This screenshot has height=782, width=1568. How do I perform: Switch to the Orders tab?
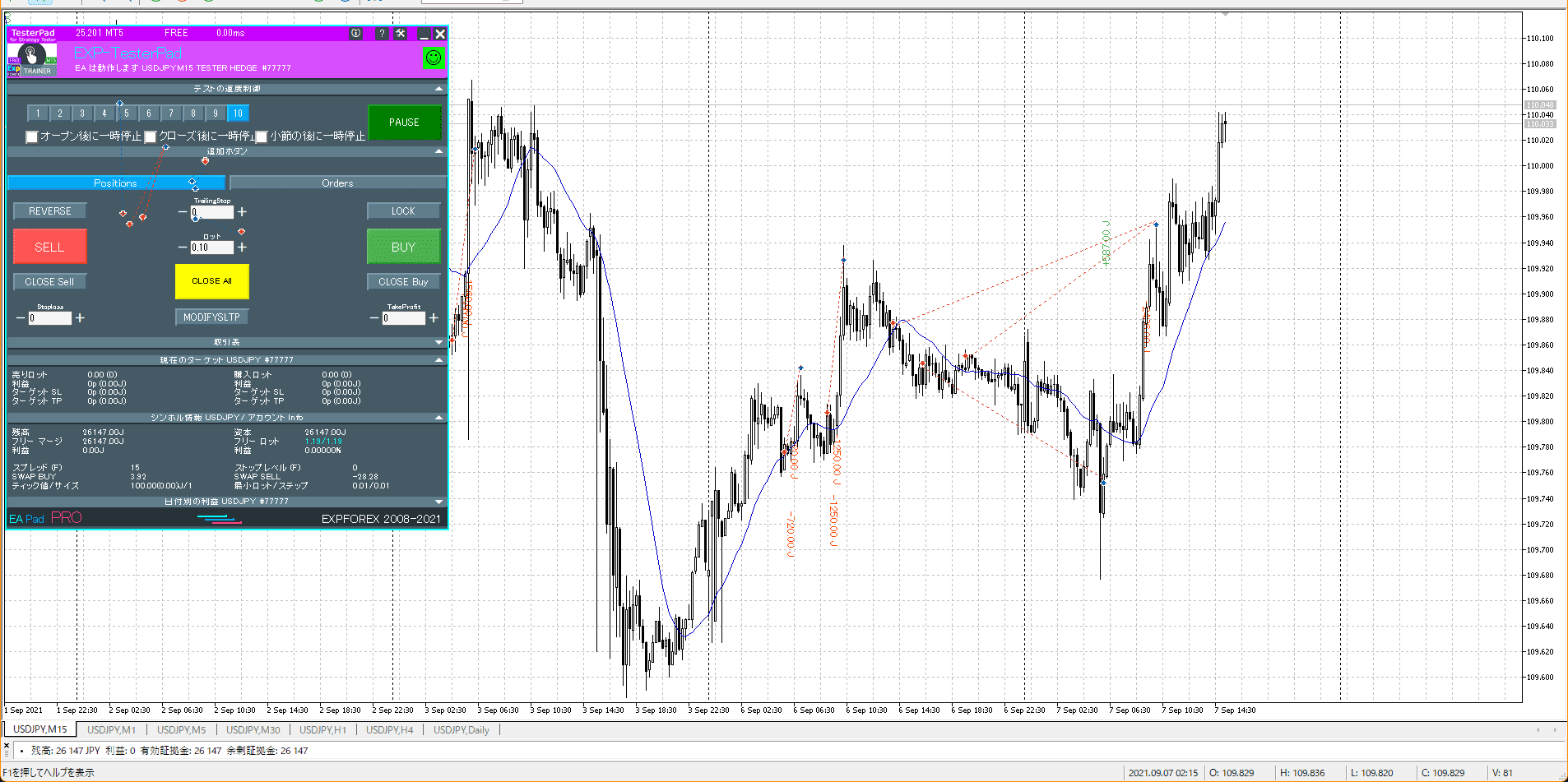coord(337,183)
